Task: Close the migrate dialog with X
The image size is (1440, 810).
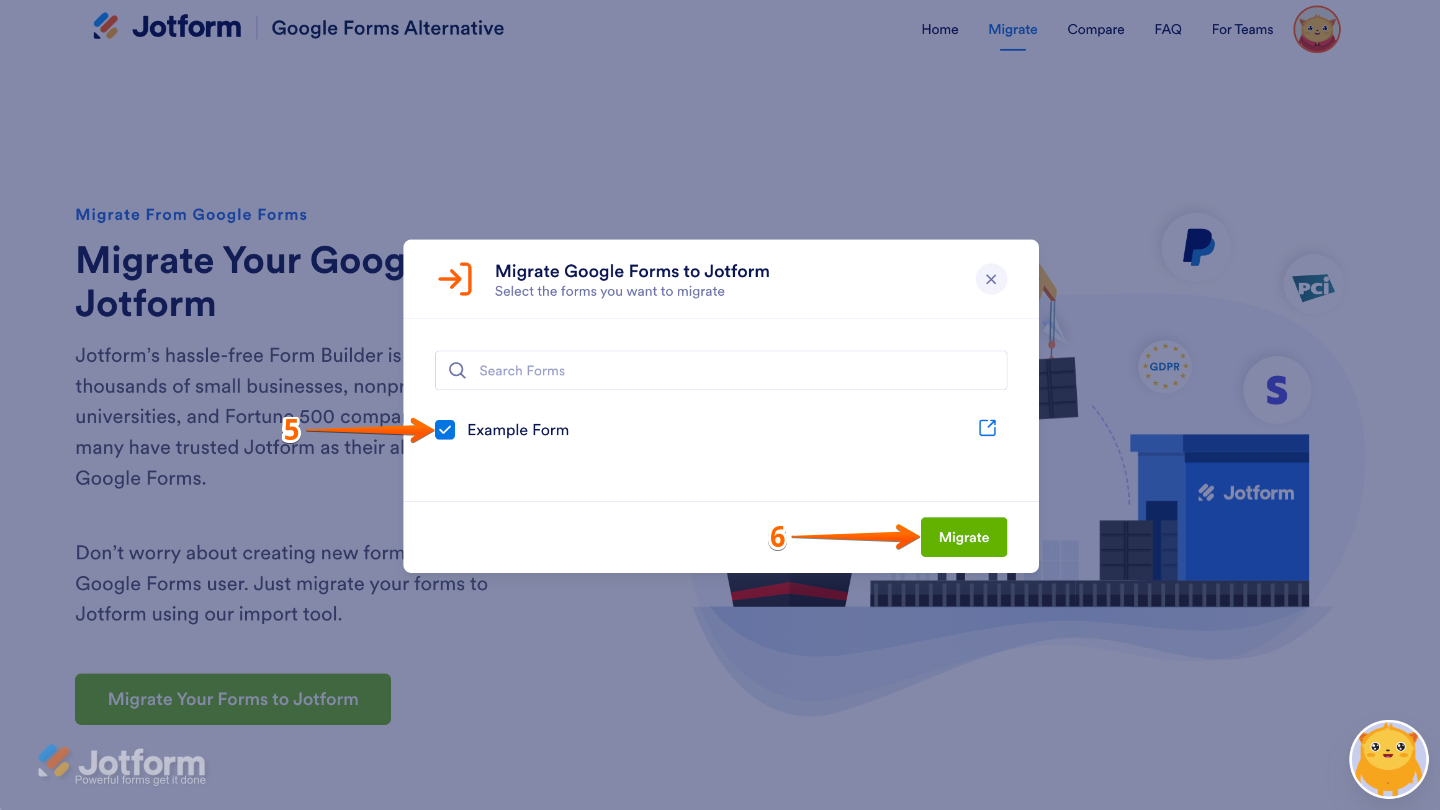Action: coord(991,279)
